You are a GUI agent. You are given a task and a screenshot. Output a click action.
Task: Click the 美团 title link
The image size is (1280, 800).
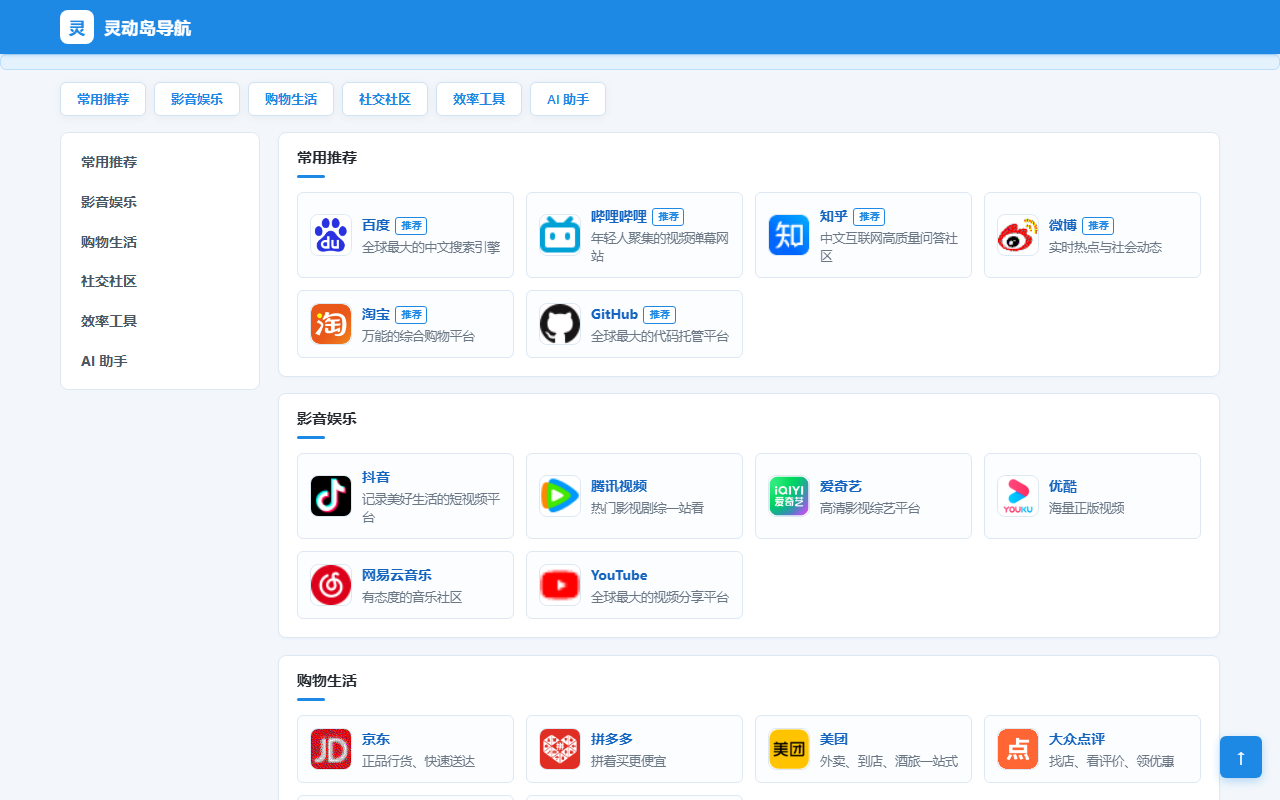(834, 739)
